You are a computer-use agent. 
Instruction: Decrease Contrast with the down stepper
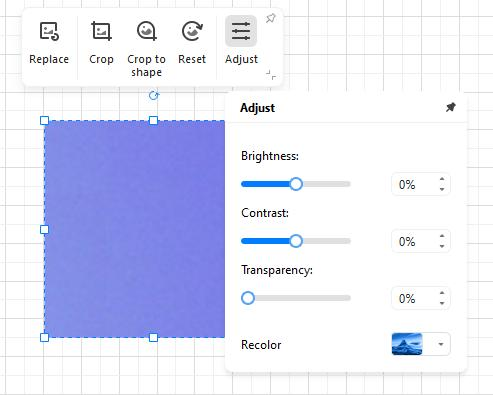coord(442,246)
